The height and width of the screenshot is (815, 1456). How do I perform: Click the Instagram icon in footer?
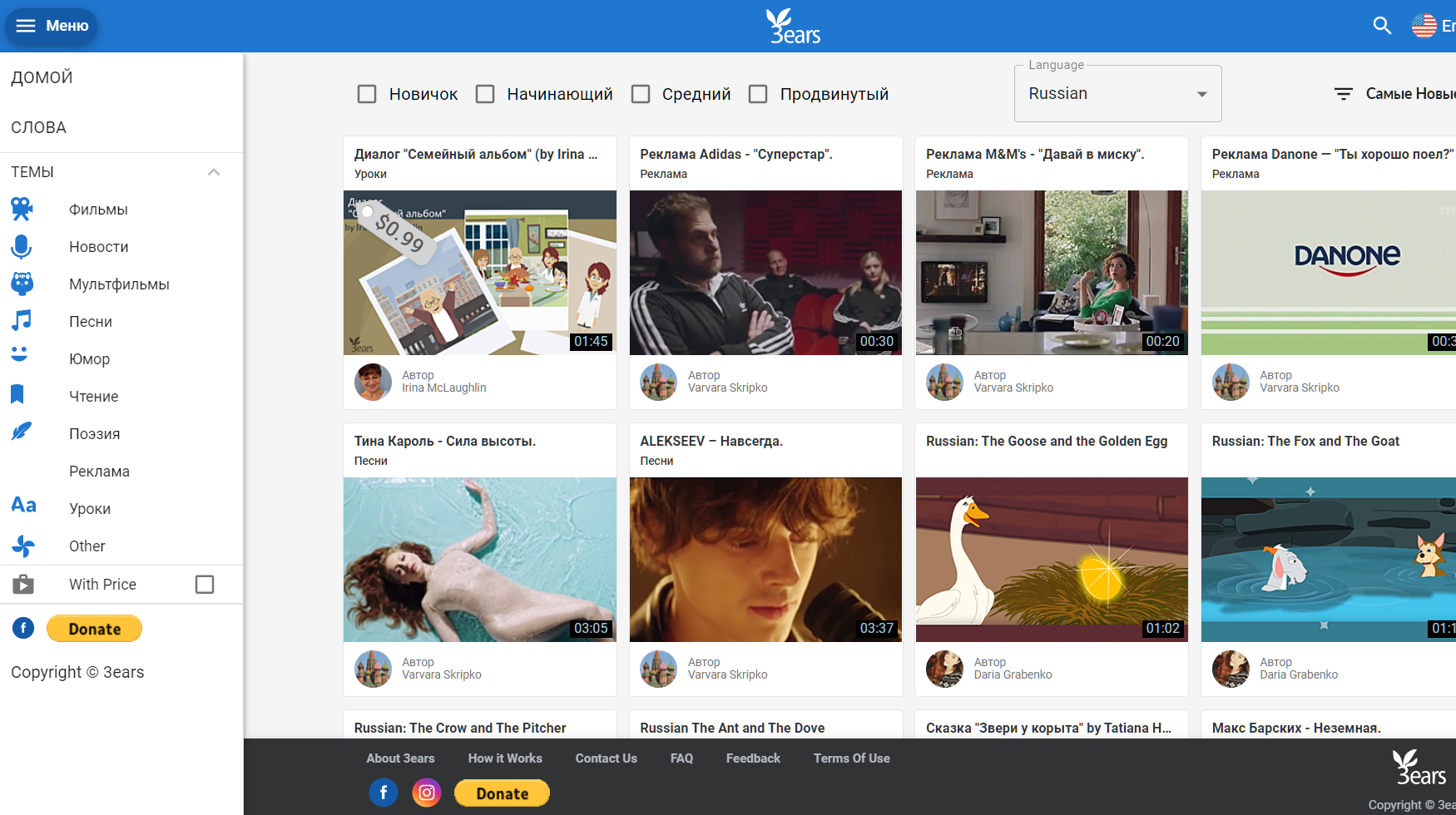pos(427,793)
